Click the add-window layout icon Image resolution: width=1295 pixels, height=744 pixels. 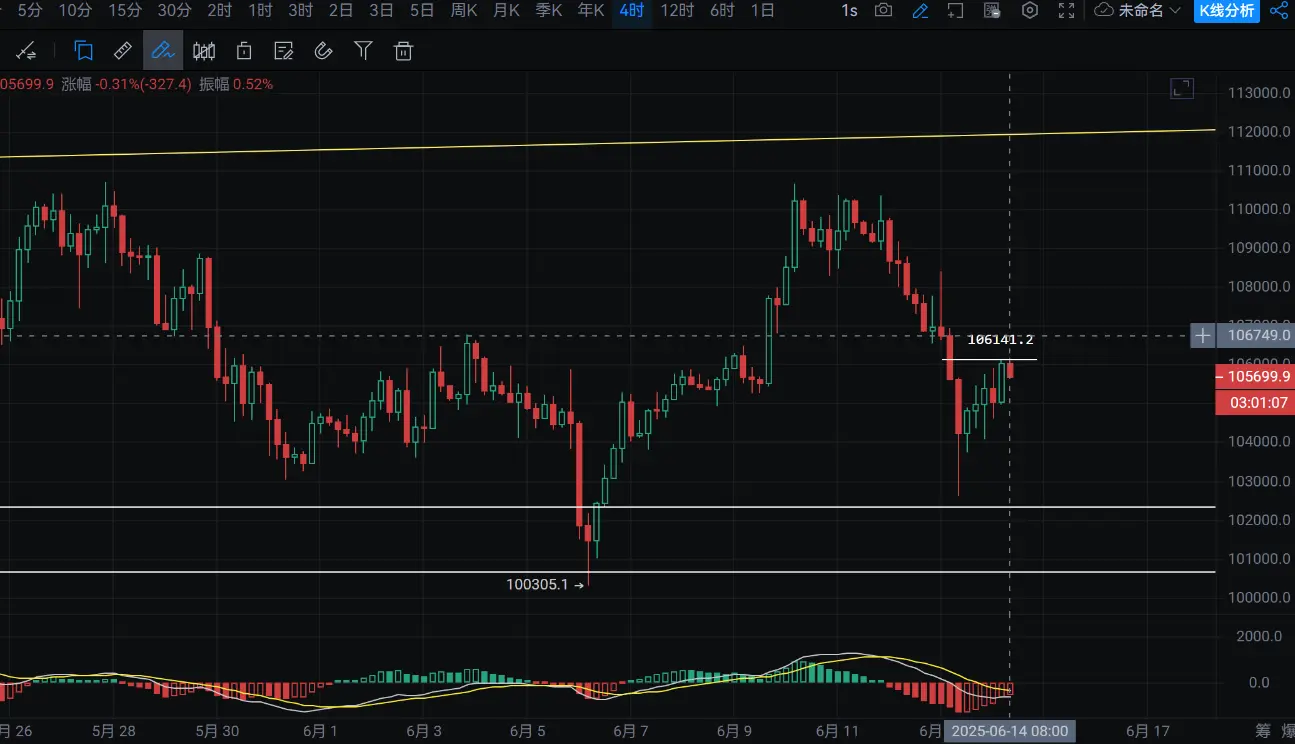pyautogui.click(x=956, y=11)
